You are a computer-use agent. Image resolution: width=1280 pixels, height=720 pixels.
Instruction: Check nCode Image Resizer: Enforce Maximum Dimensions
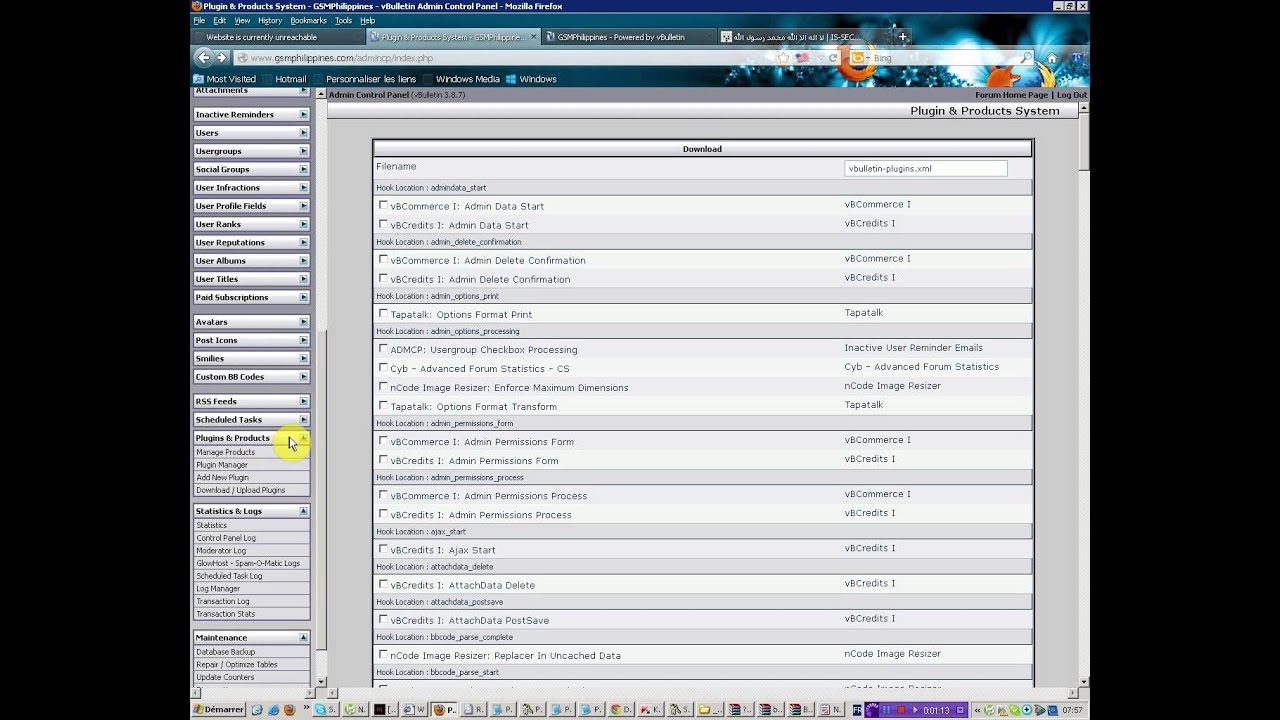(x=383, y=386)
